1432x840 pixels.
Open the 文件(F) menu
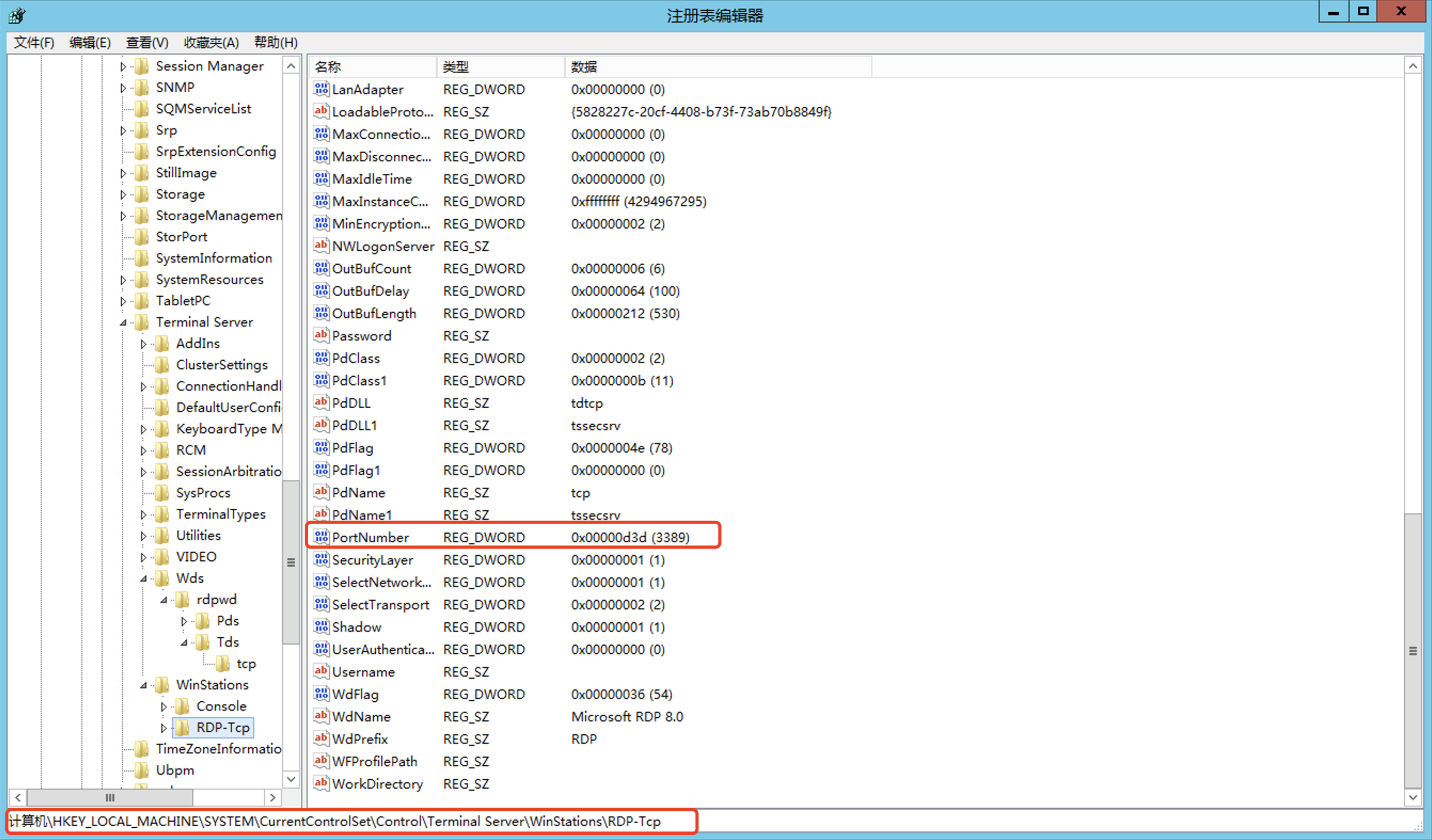coord(34,43)
